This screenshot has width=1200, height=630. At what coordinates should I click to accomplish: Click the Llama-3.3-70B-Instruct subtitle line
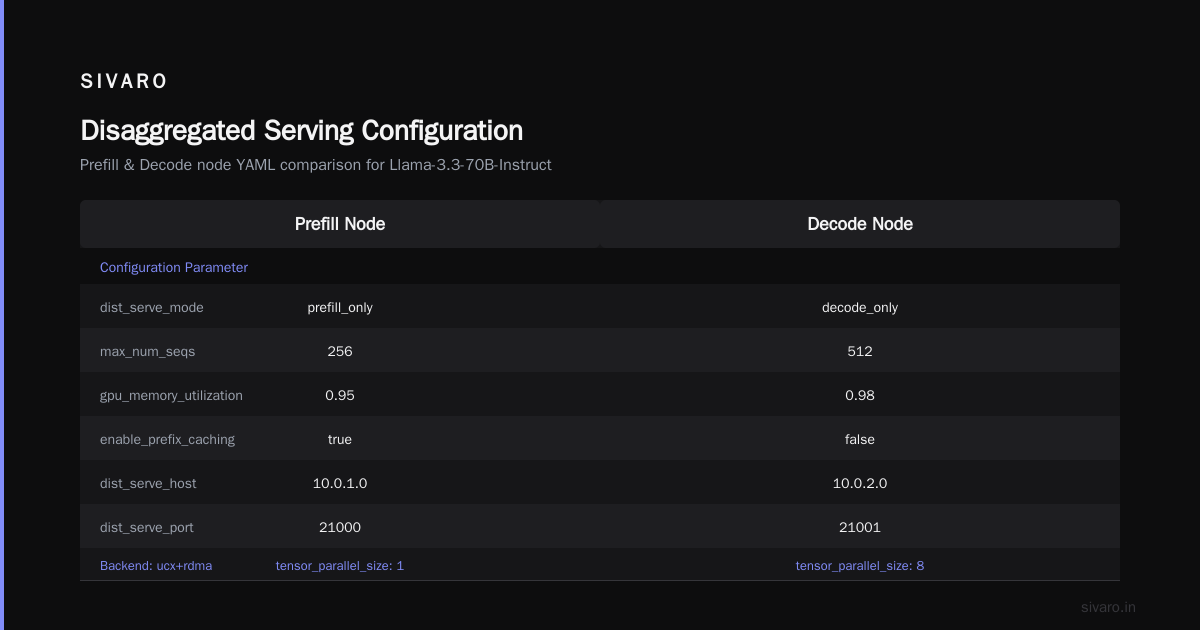coord(316,165)
